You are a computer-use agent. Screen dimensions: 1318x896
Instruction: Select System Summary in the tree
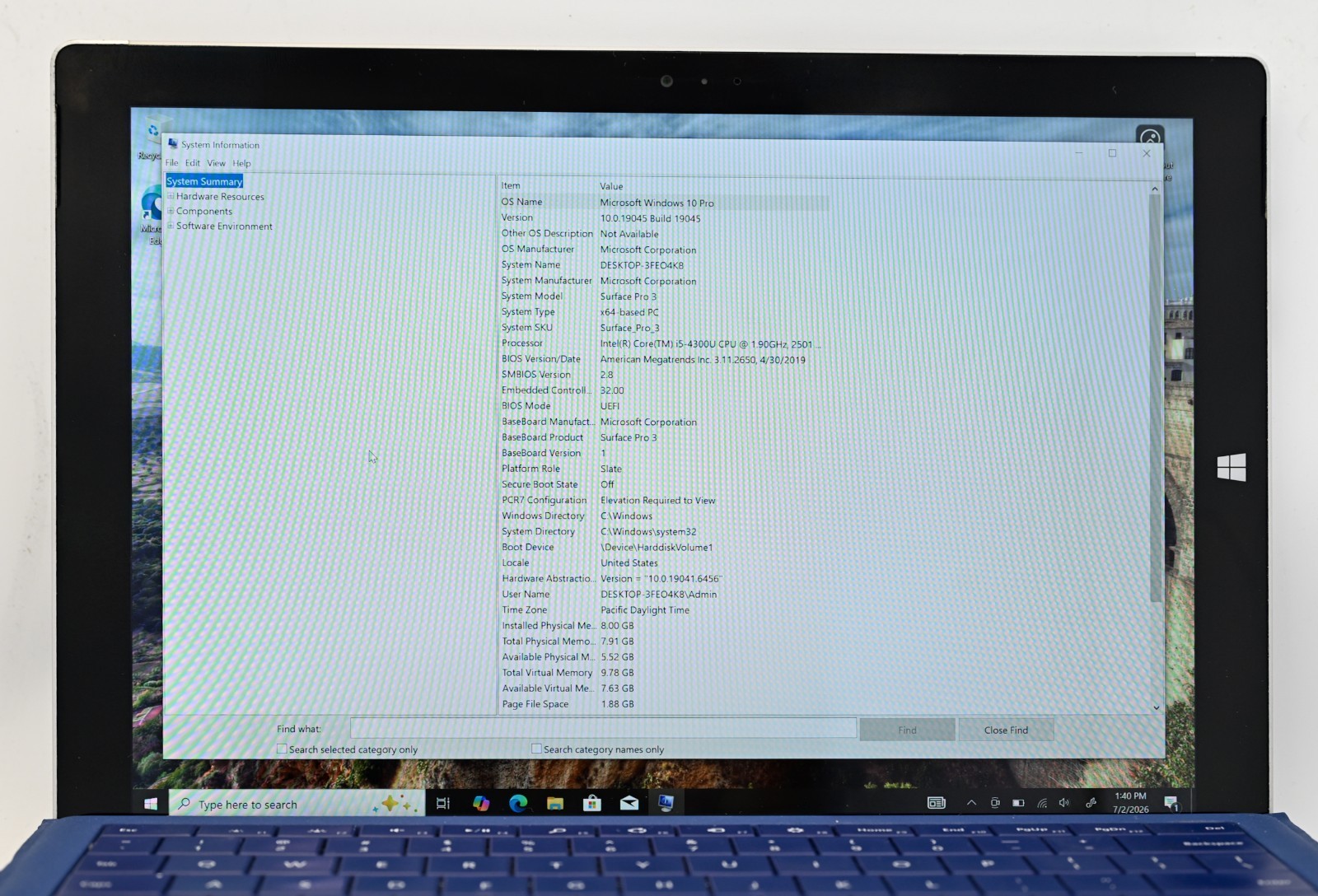point(204,181)
